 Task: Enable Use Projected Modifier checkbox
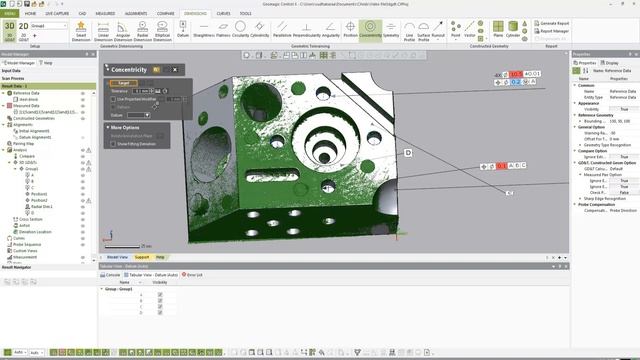113,99
